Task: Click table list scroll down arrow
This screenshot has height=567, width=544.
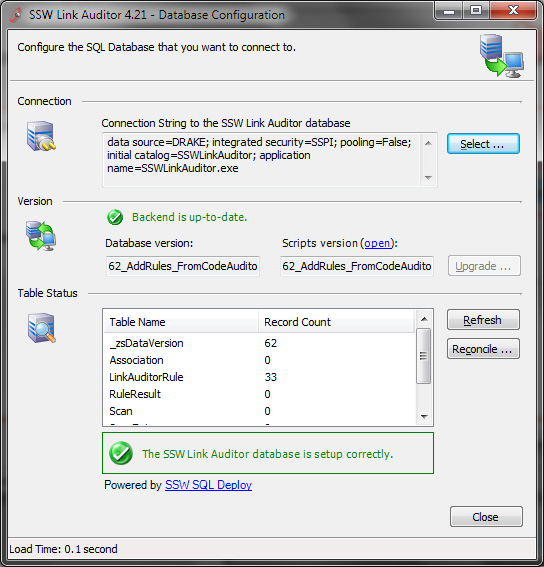Action: pyautogui.click(x=424, y=417)
